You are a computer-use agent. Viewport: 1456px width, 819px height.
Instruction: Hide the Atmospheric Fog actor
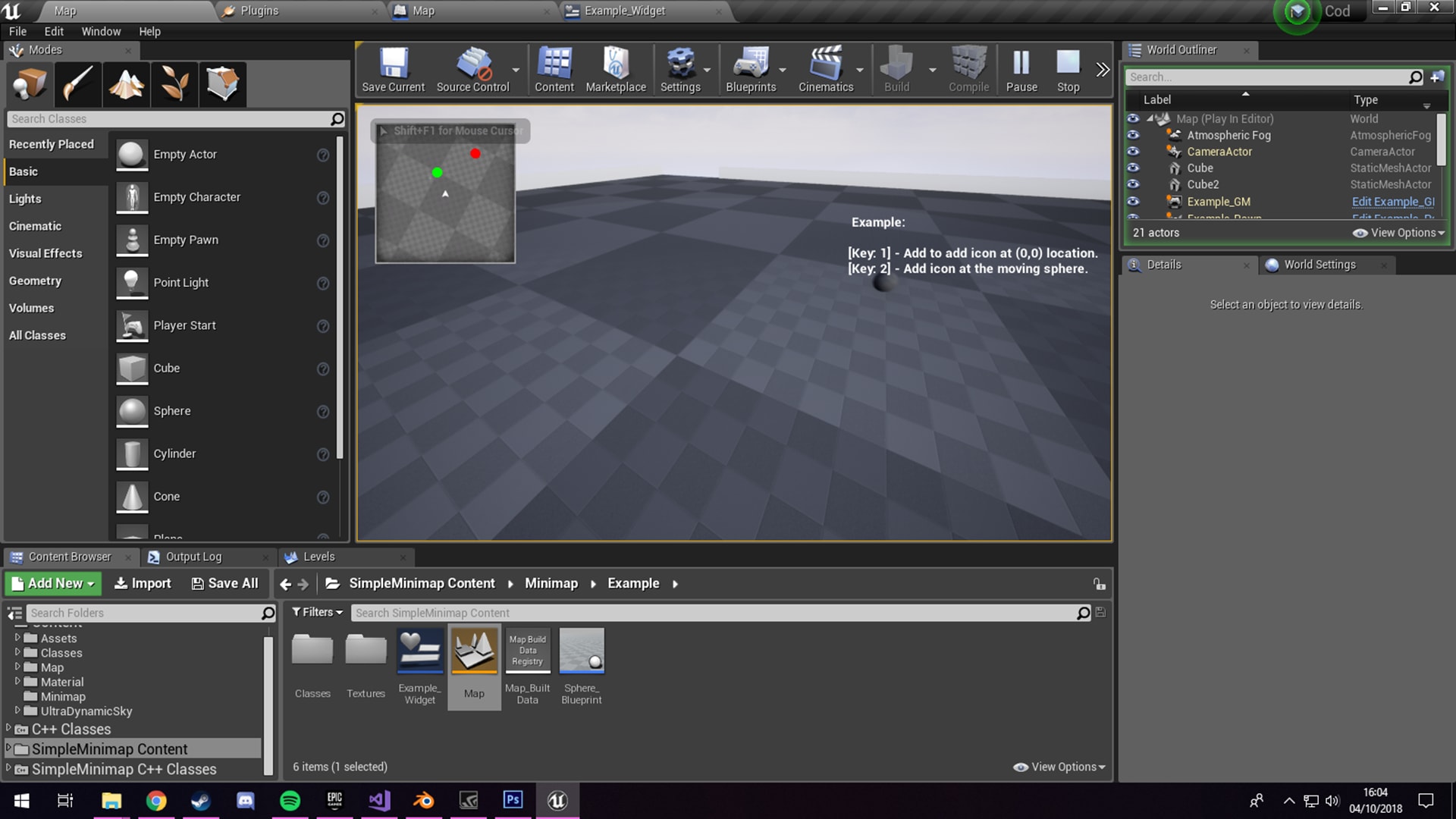pos(1134,135)
